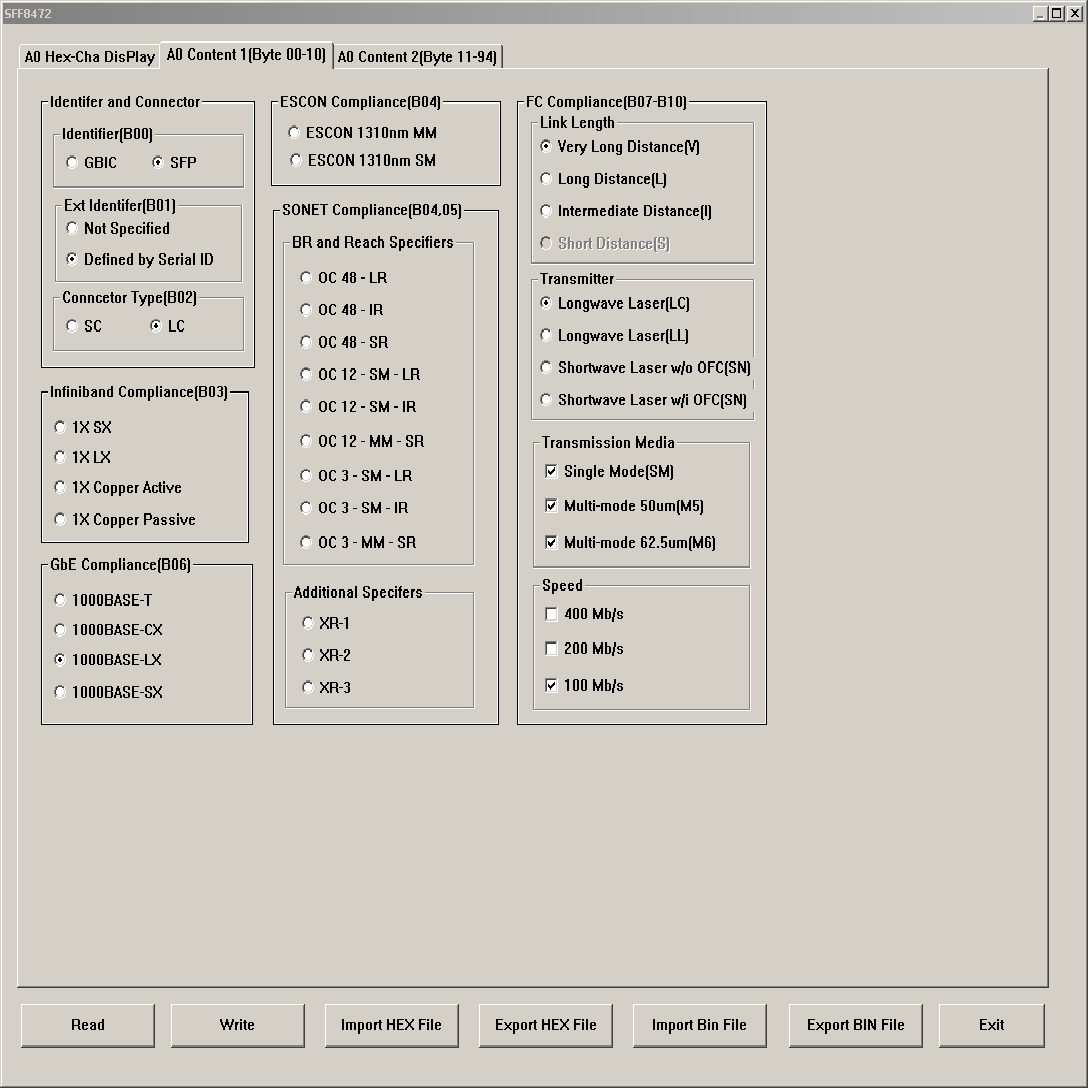This screenshot has width=1088, height=1088.
Task: Set connector type to SC
Action: (71, 326)
